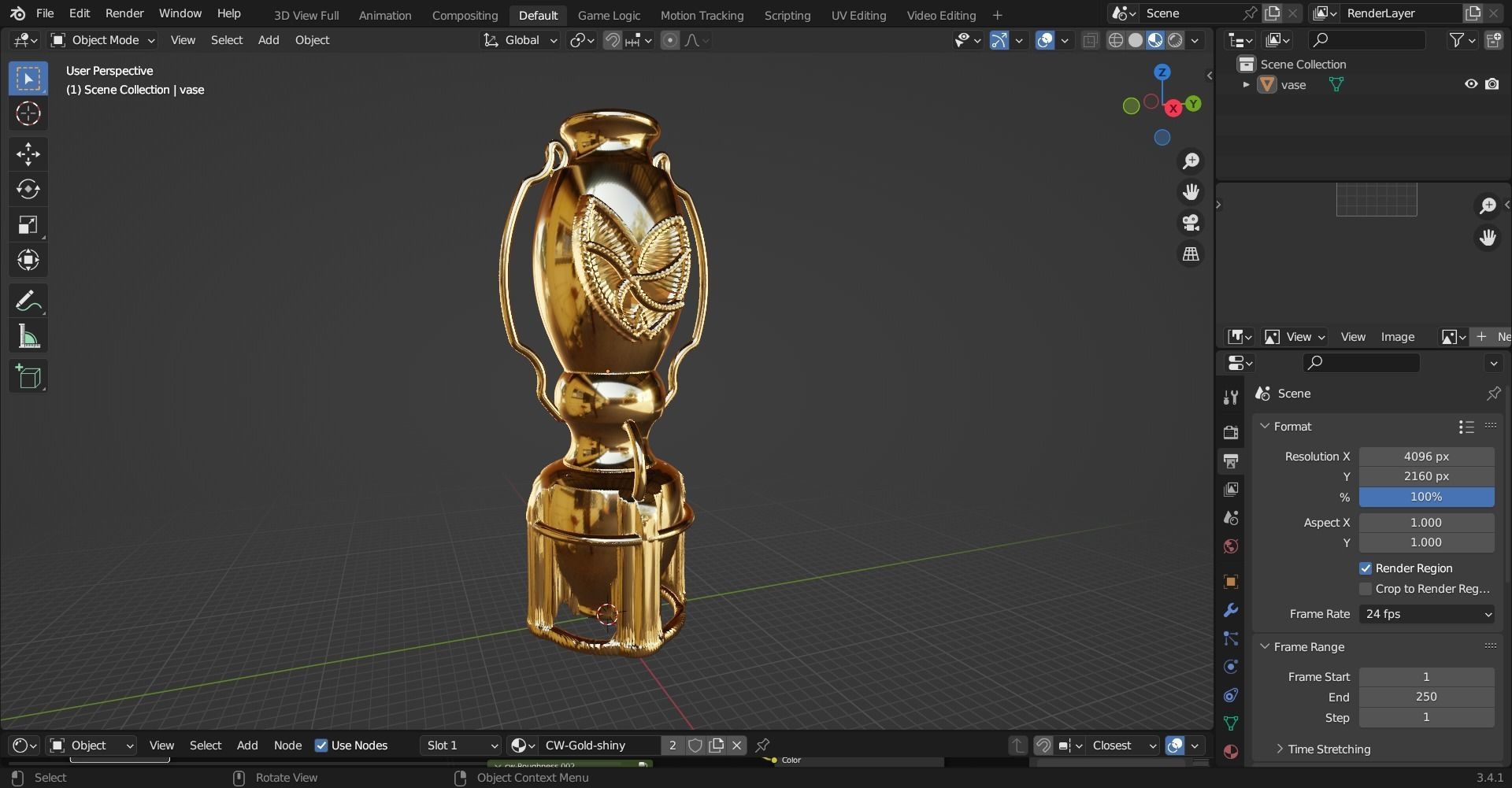Click the Frame End 250 field
Screen dimensions: 1512x788
[x=1426, y=697]
